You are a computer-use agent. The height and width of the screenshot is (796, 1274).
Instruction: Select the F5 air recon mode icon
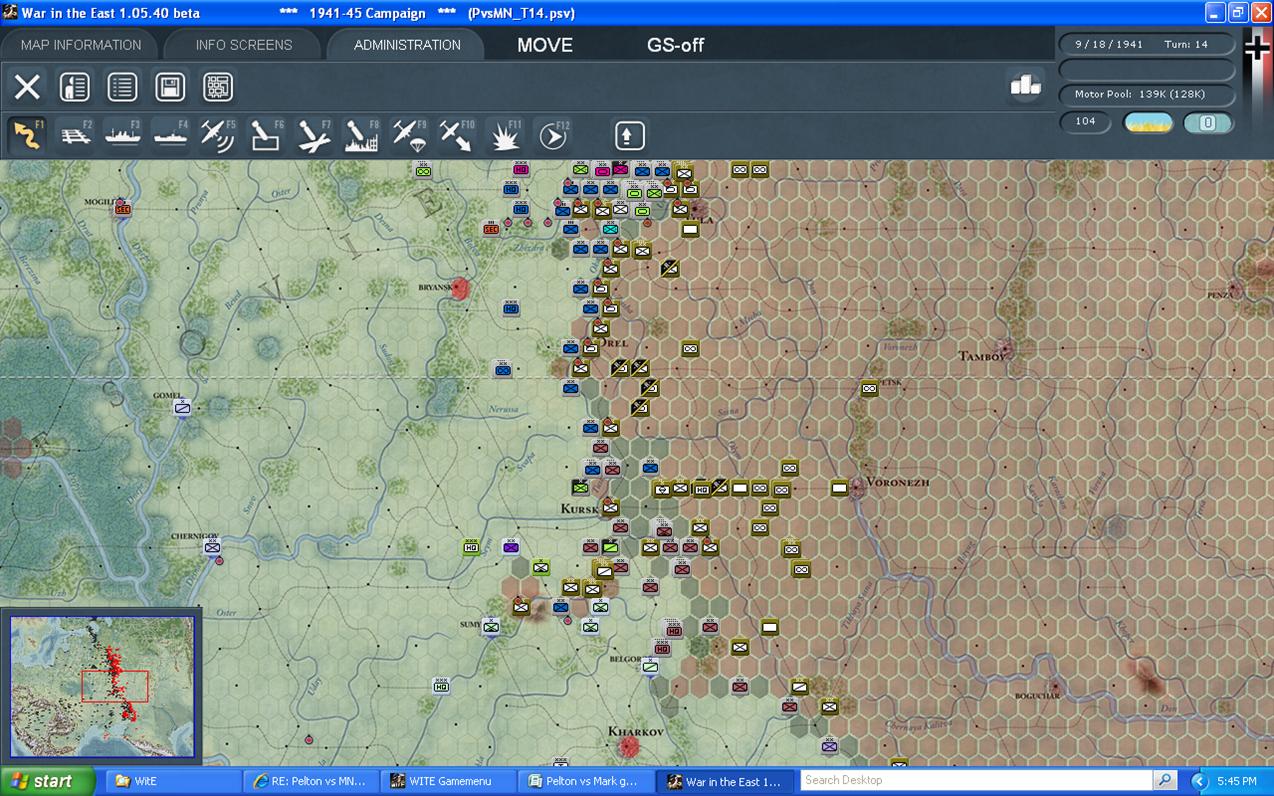pyautogui.click(x=218, y=136)
